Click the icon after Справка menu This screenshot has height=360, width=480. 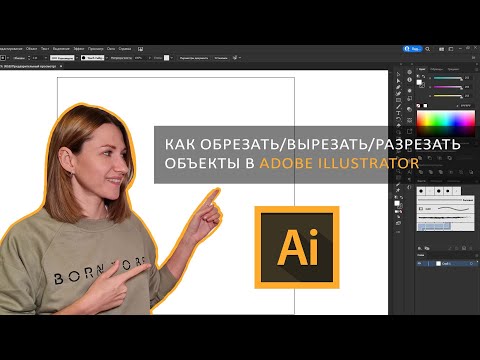(x=140, y=49)
